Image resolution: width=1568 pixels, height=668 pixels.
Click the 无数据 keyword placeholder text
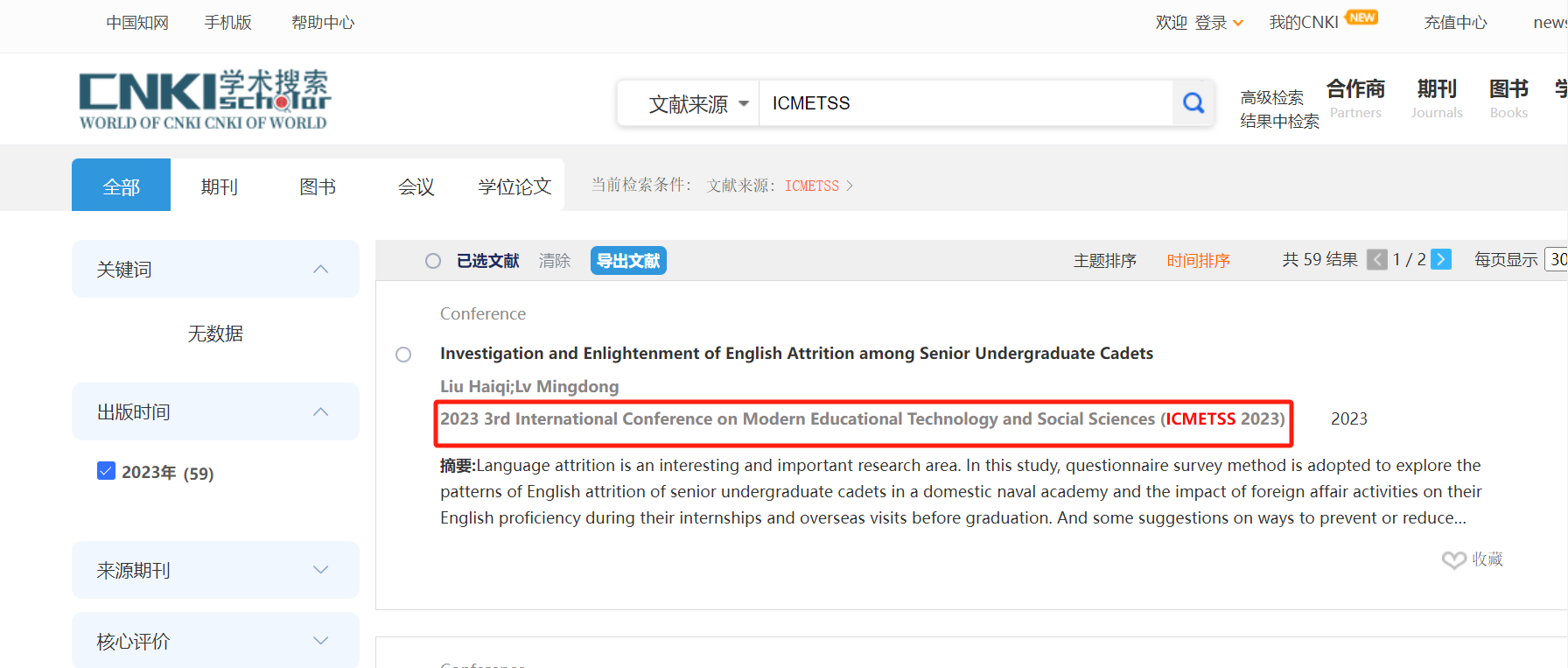click(215, 334)
